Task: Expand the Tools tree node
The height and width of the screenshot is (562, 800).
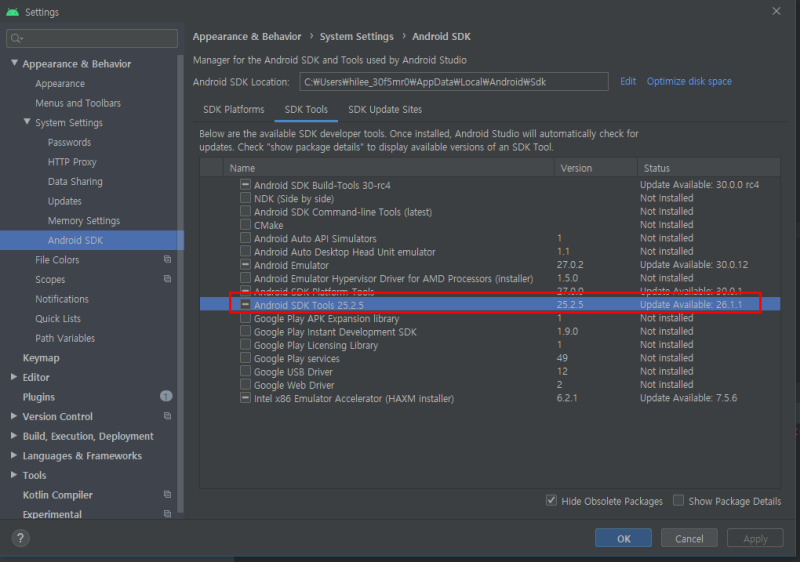Action: click(x=14, y=475)
